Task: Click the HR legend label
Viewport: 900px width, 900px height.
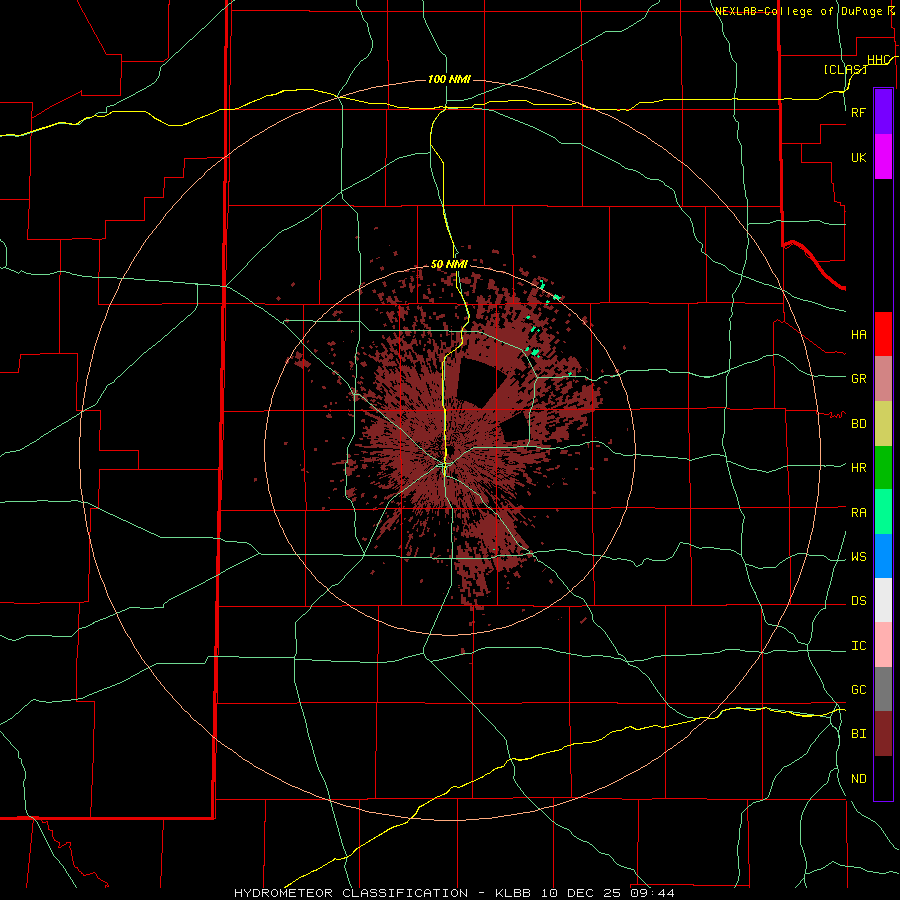Action: point(858,468)
